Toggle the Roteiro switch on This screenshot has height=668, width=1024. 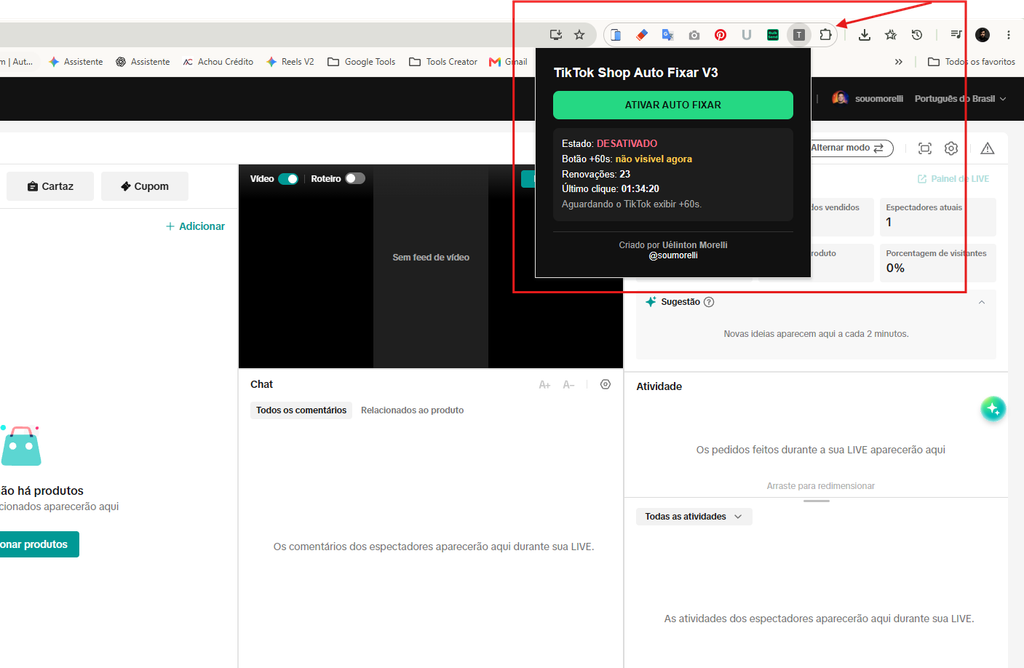pyautogui.click(x=355, y=178)
